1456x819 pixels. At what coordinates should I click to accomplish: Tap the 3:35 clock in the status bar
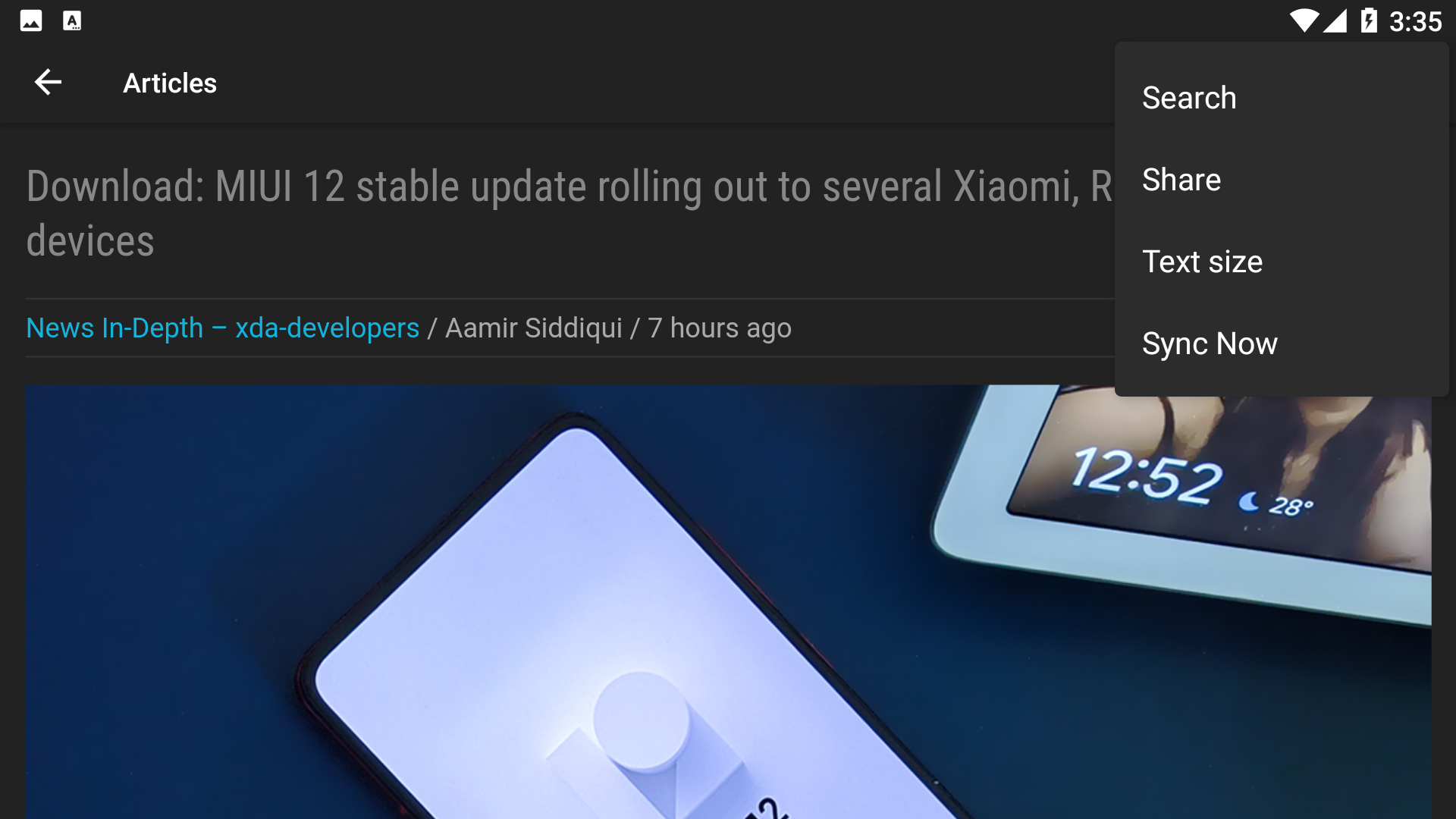click(1415, 21)
